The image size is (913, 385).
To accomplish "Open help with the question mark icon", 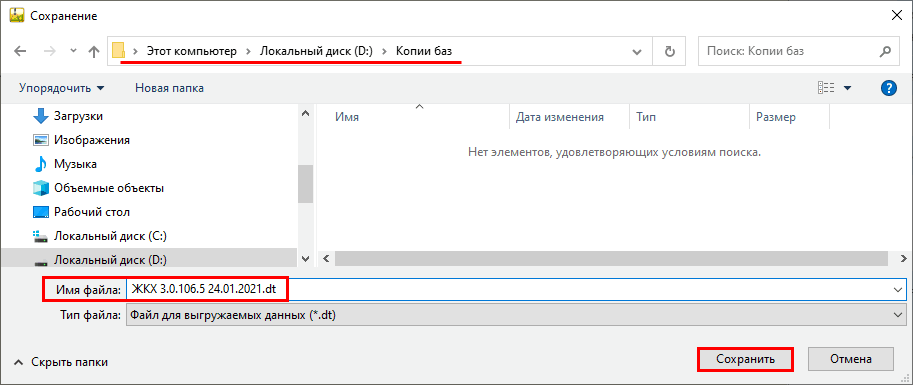I will [889, 88].
